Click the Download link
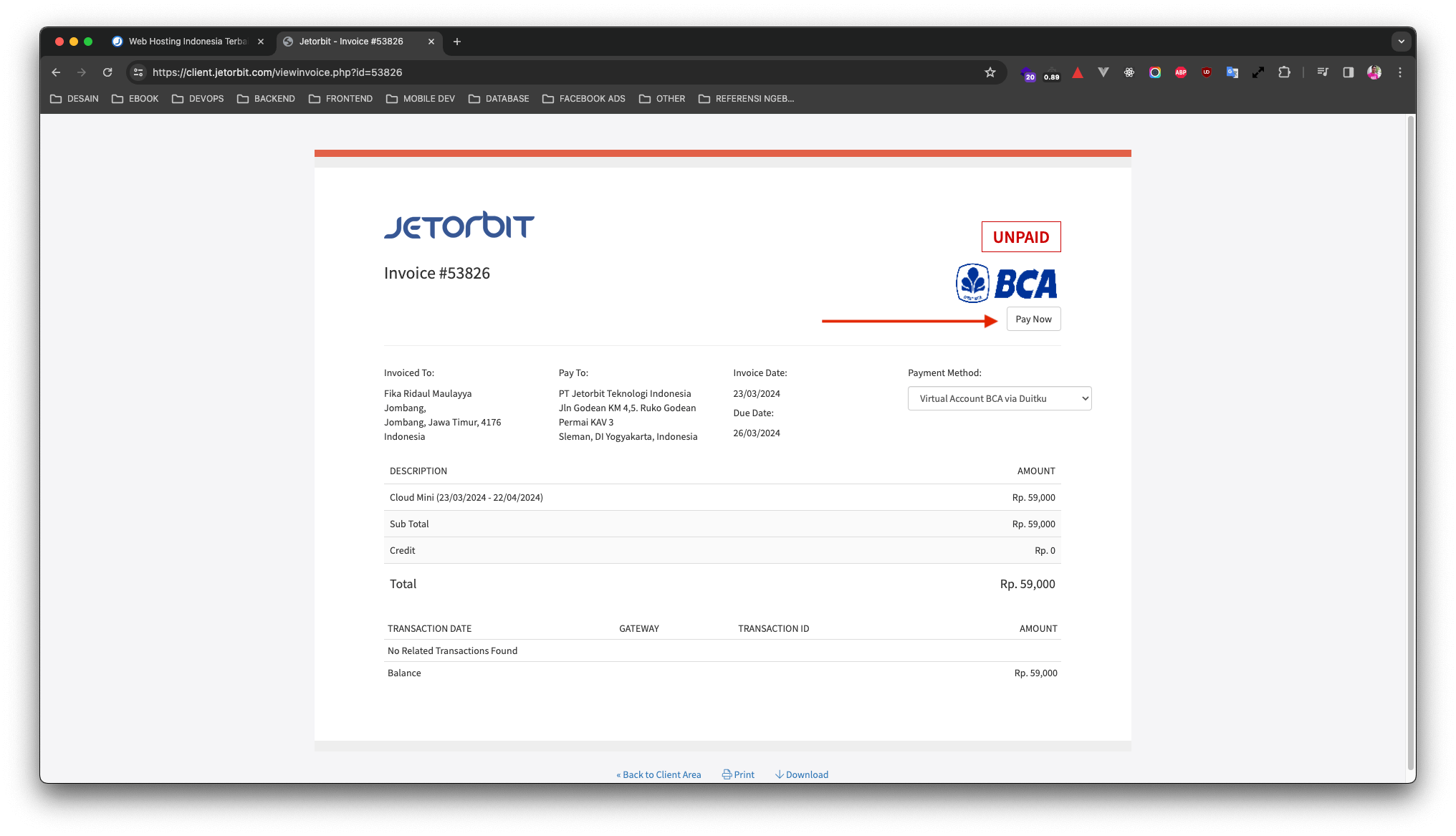This screenshot has width=1456, height=836. click(x=801, y=774)
